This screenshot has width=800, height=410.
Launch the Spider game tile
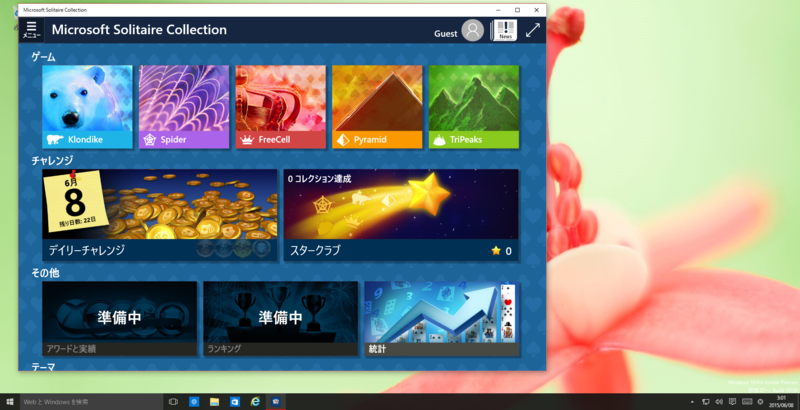(184, 107)
